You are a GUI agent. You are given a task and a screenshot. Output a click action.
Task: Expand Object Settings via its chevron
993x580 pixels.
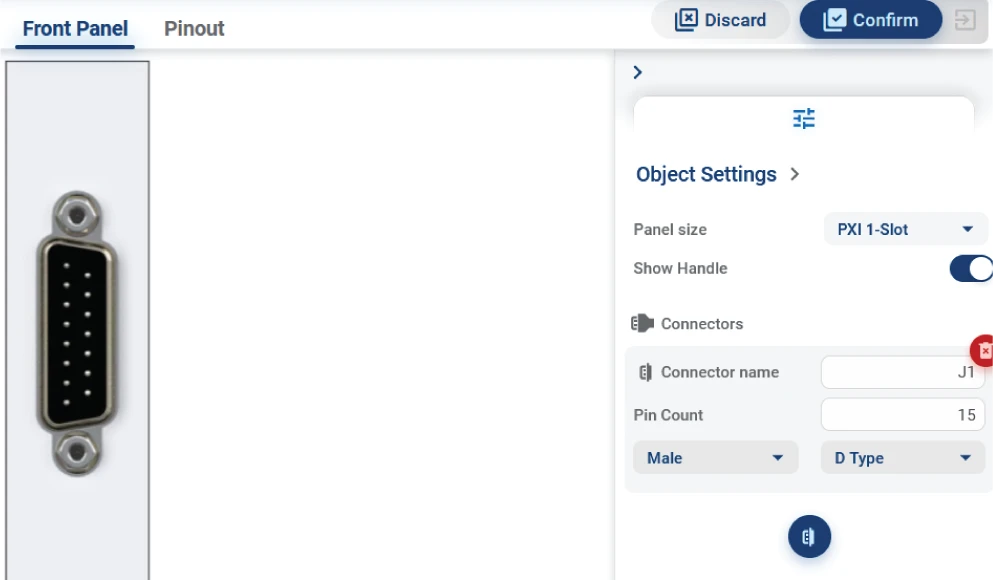click(x=795, y=173)
